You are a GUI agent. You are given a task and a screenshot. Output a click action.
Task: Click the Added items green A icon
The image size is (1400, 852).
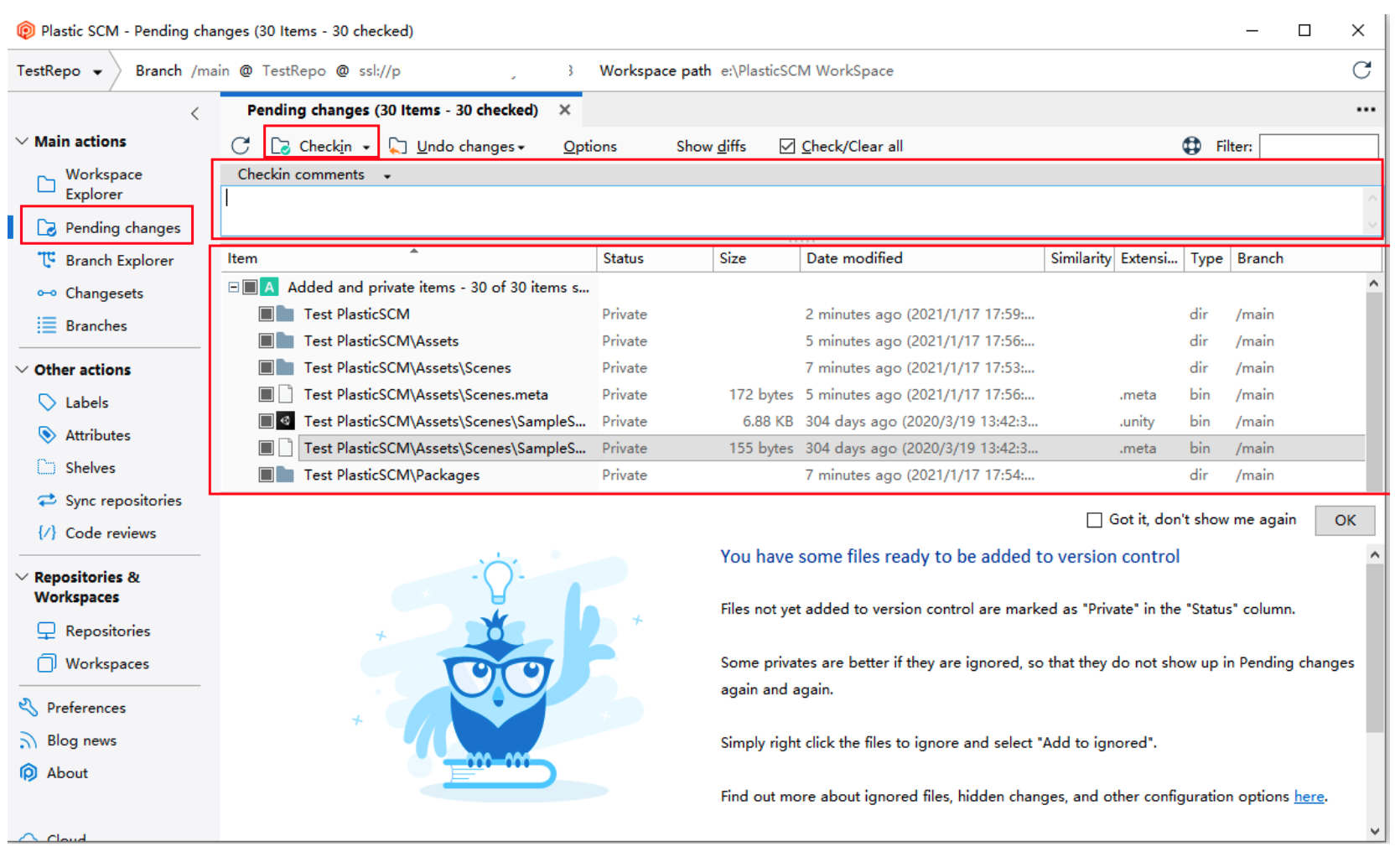[x=269, y=287]
